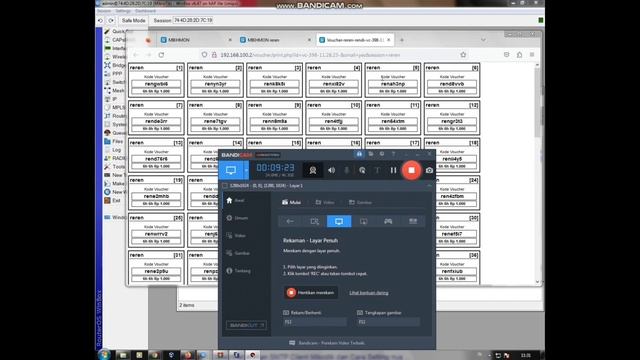Viewport: 640px width, 360px height.
Task: Click the BANDICUT button
Action: coord(247,325)
